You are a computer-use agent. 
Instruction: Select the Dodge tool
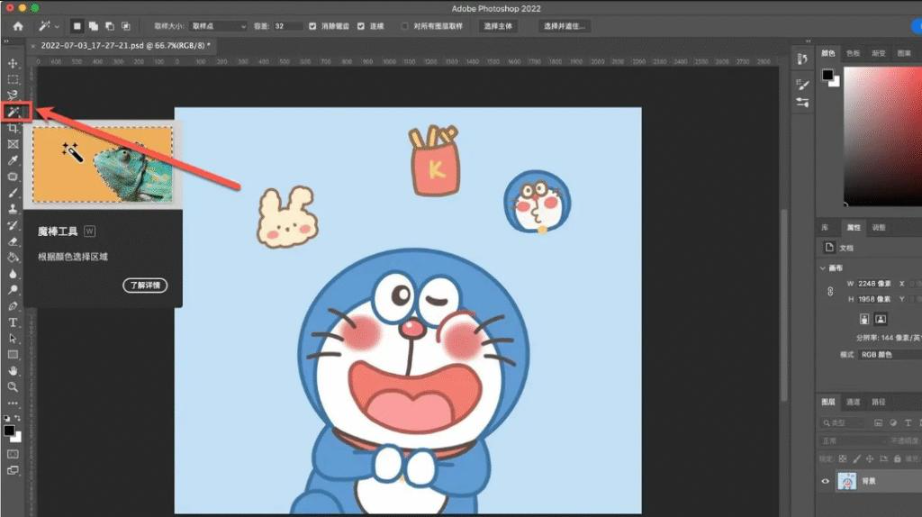click(12, 290)
